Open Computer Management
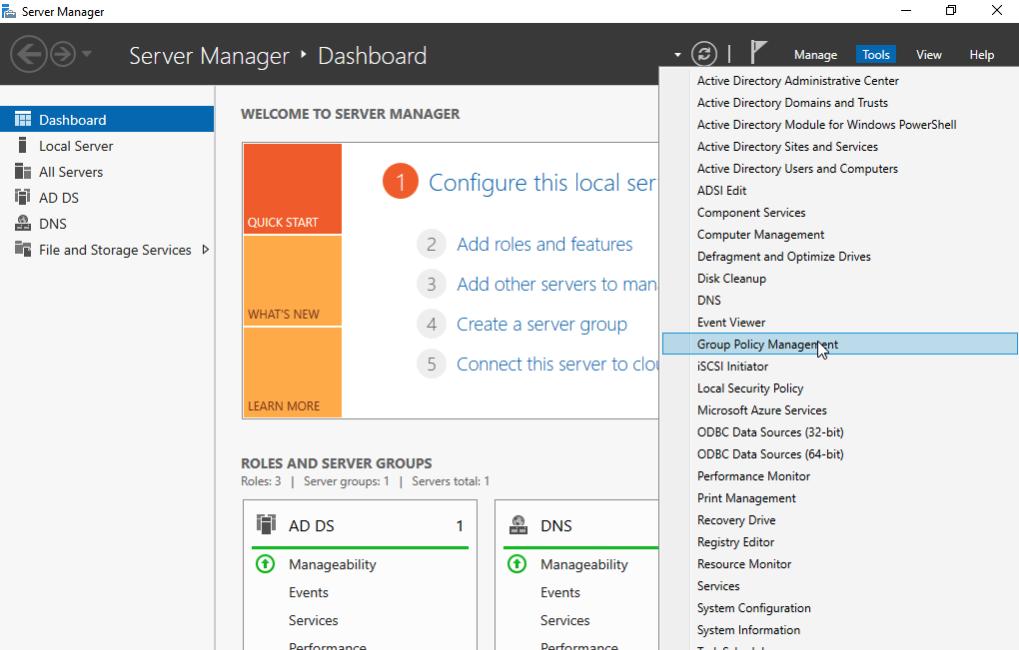The height and width of the screenshot is (650, 1019). (840, 235)
